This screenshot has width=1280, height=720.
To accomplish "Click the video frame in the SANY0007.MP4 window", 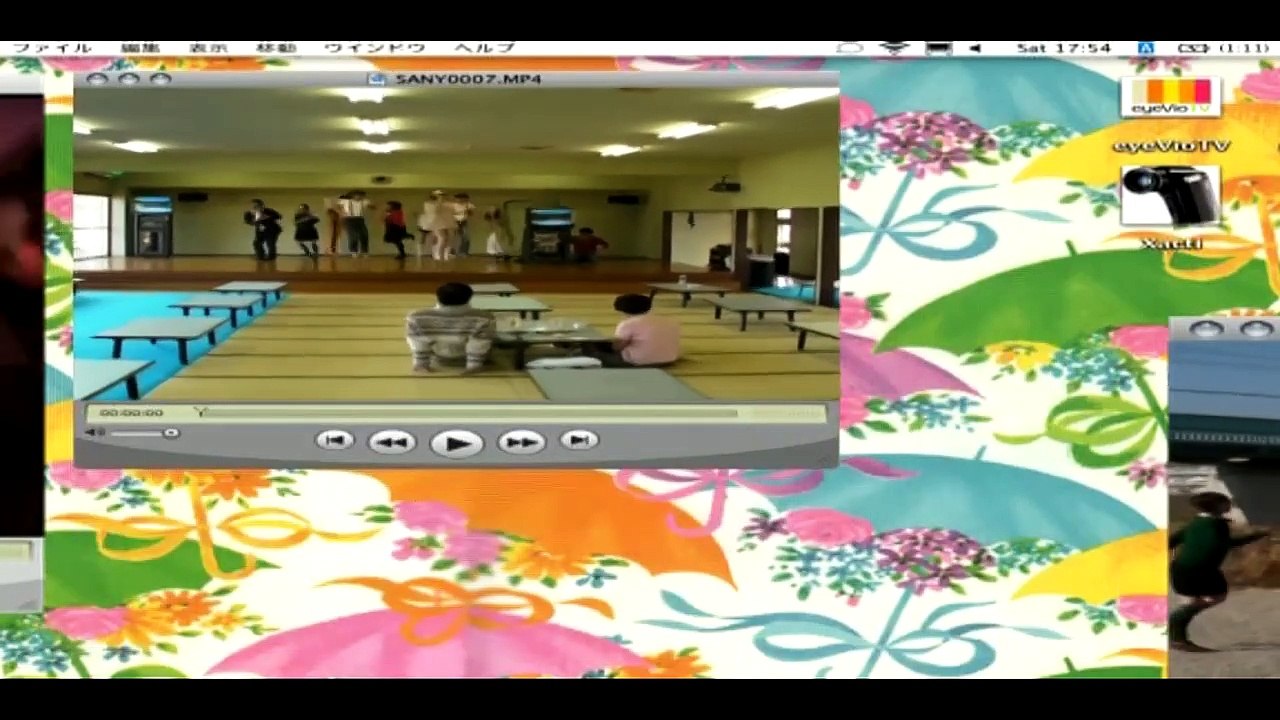I will click(x=456, y=244).
